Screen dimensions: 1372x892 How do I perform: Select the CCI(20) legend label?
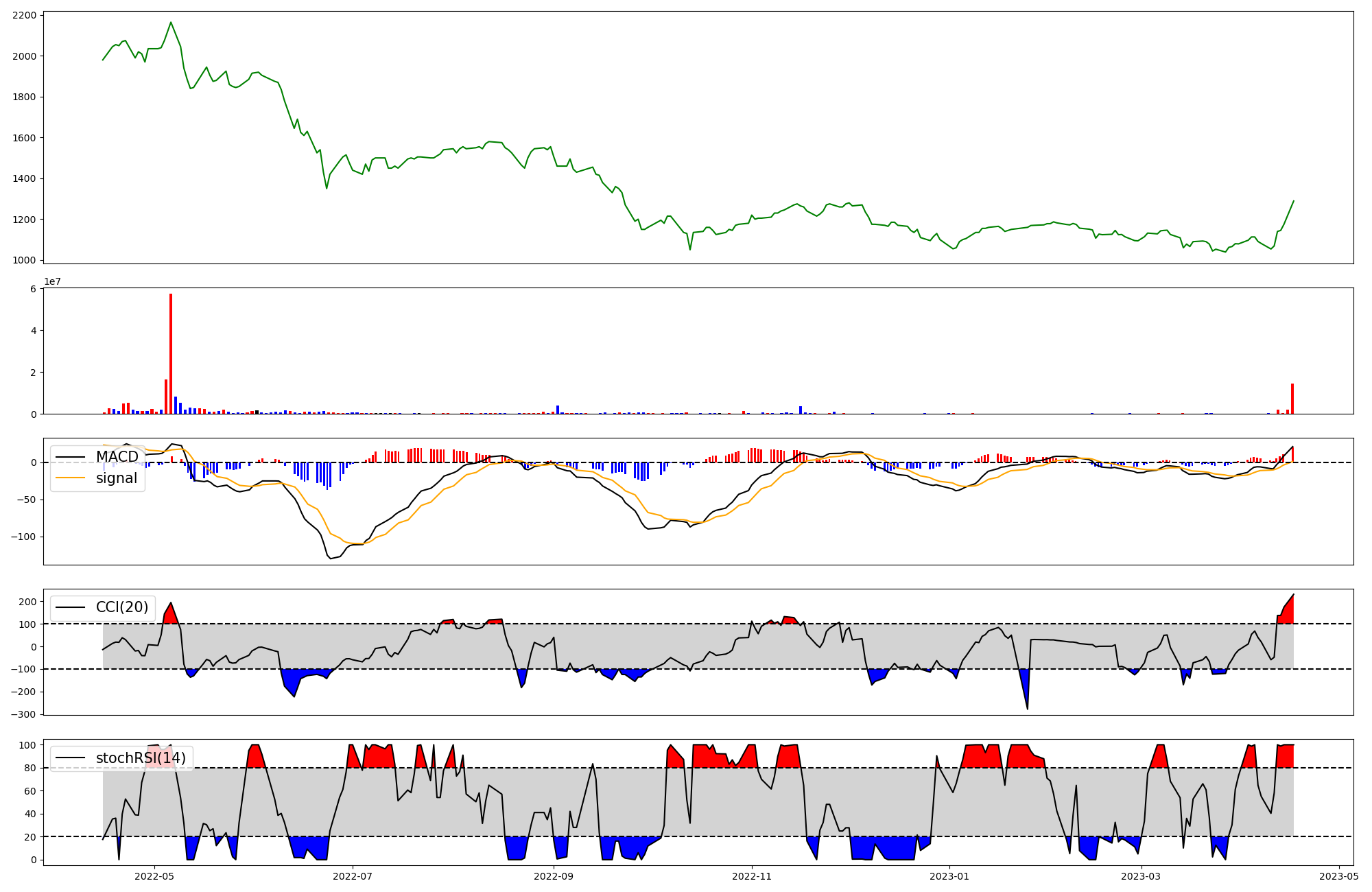coord(122,607)
